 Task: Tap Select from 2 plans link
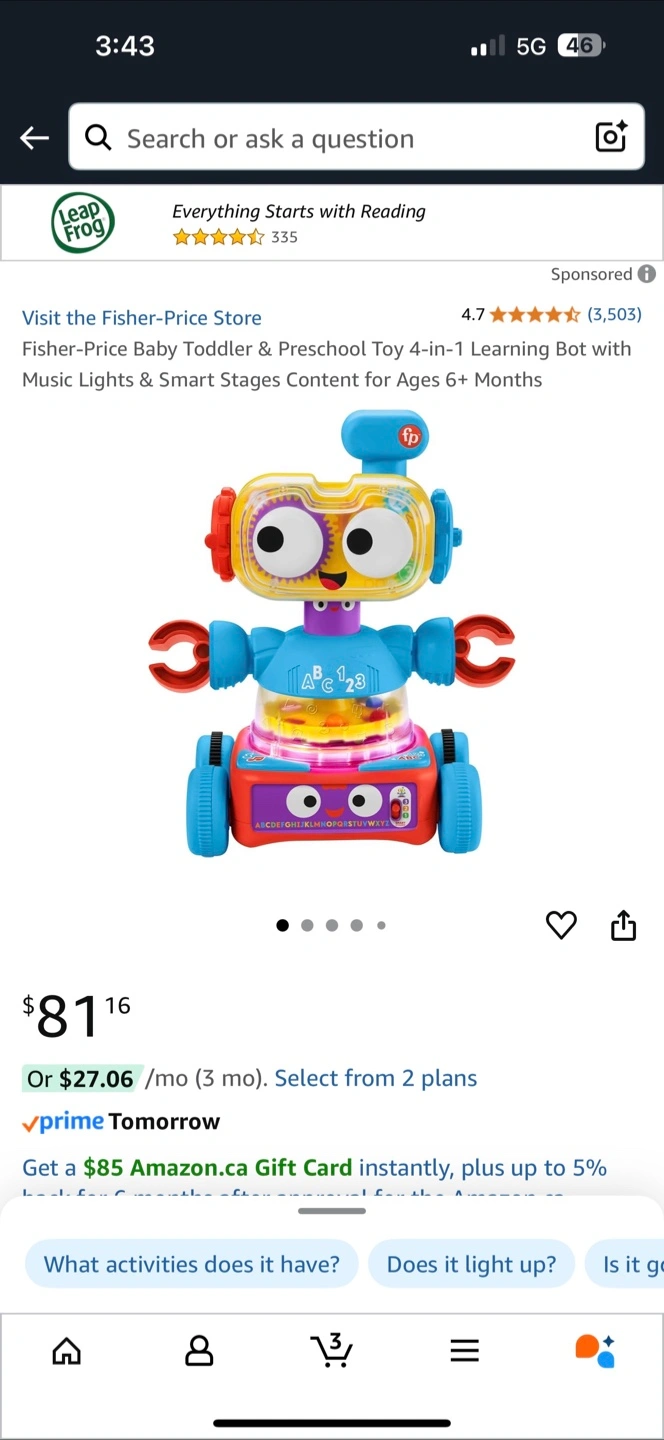376,1078
